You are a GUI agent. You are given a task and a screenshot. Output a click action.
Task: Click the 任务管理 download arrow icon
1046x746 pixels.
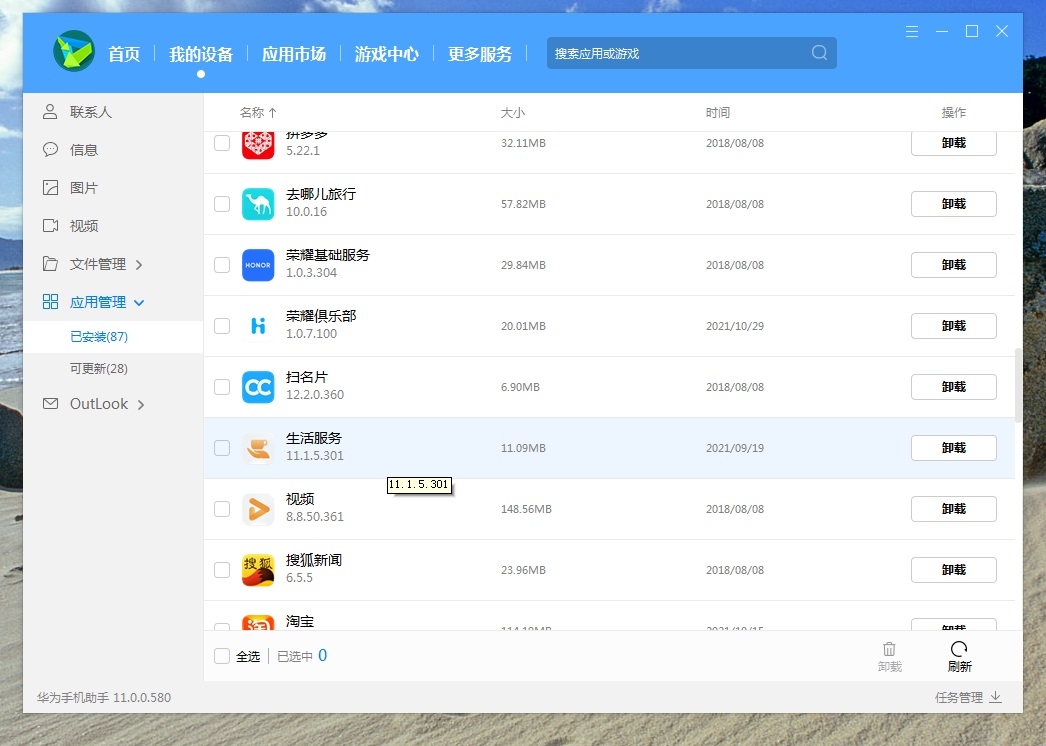click(x=995, y=697)
